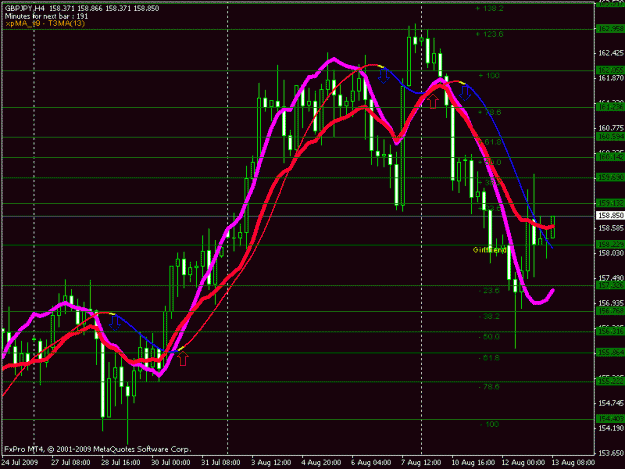
Task: Click the green 154.409 level price tag
Action: 610,419
